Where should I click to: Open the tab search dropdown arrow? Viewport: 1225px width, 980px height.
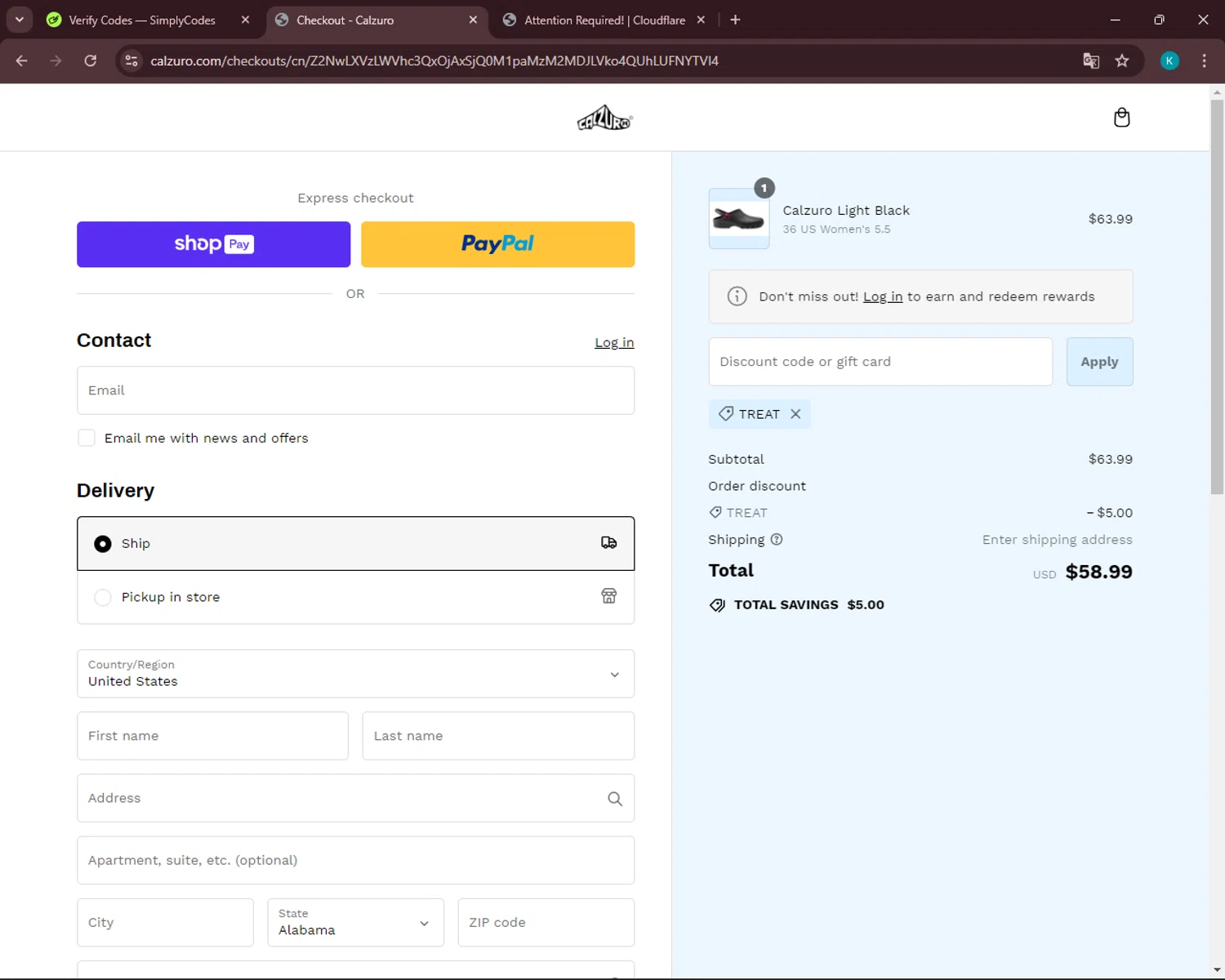[19, 20]
